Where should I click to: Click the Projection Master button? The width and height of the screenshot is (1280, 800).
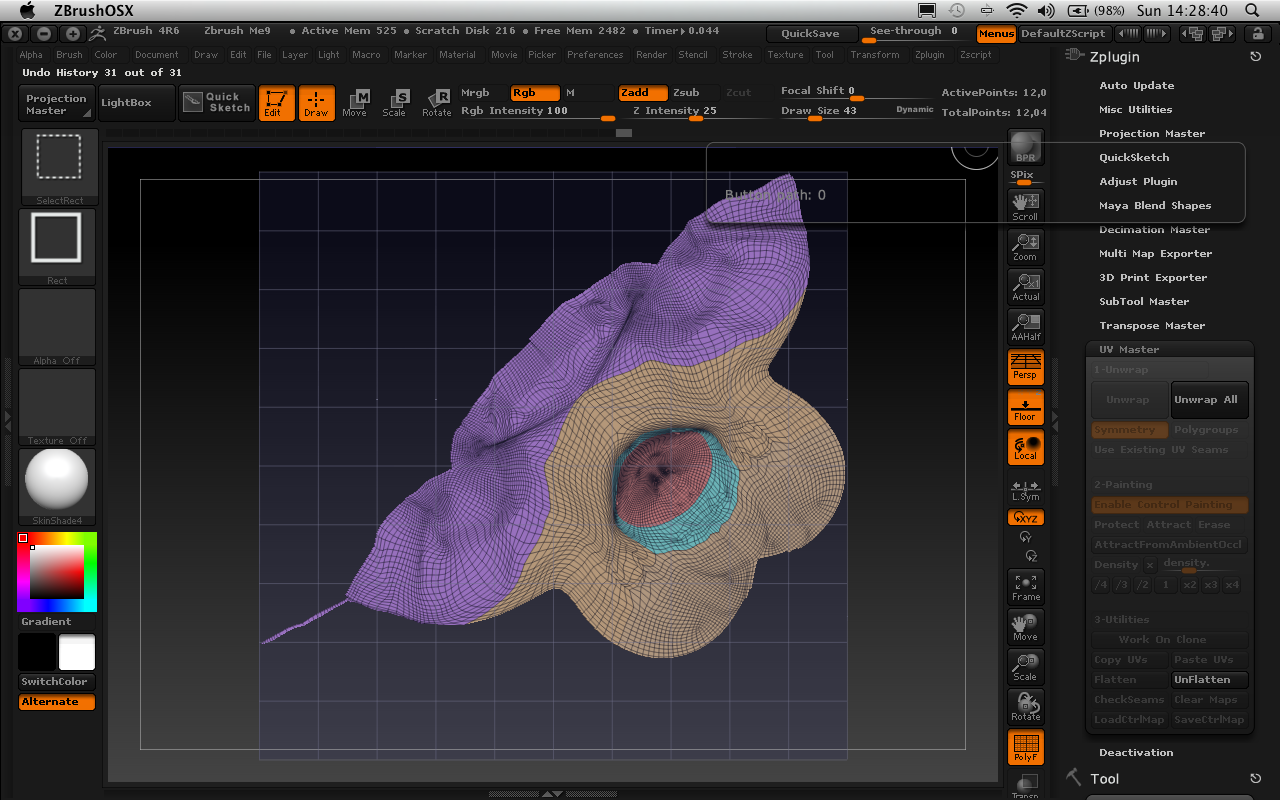pos(57,104)
